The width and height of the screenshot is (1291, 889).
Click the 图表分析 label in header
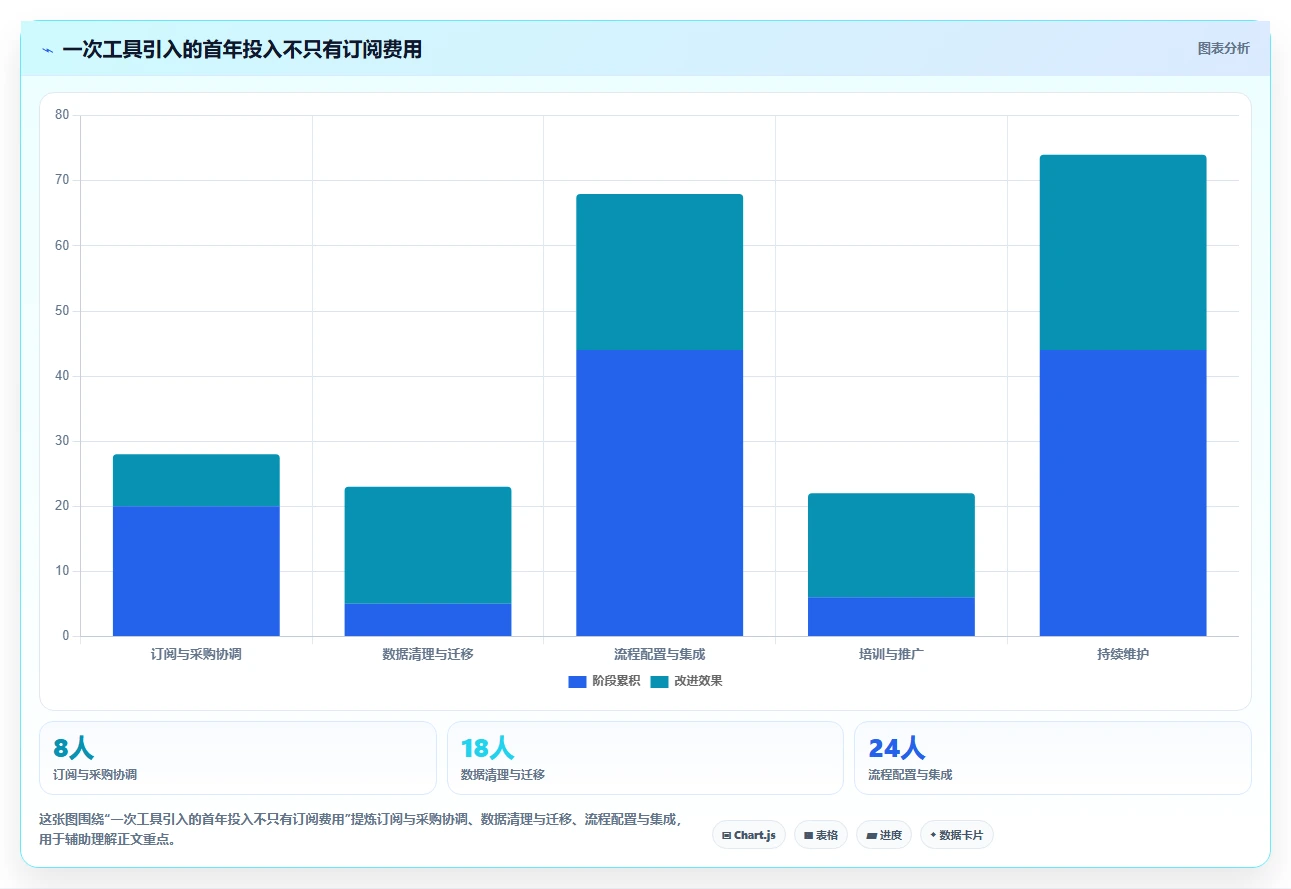pos(1223,48)
